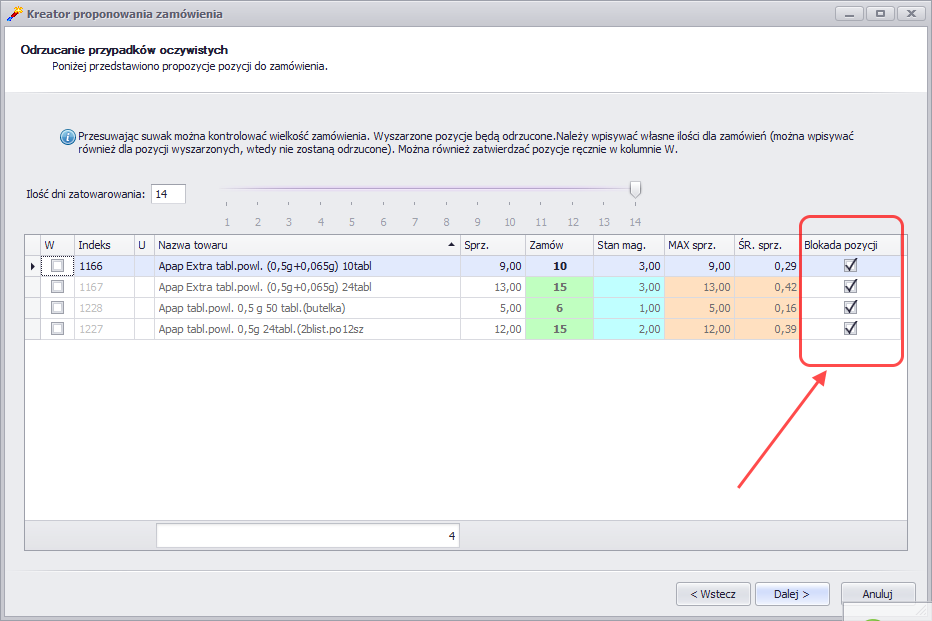Uncheck Blokada pozycji for index 1166
Image resolution: width=932 pixels, height=621 pixels.
pos(851,266)
